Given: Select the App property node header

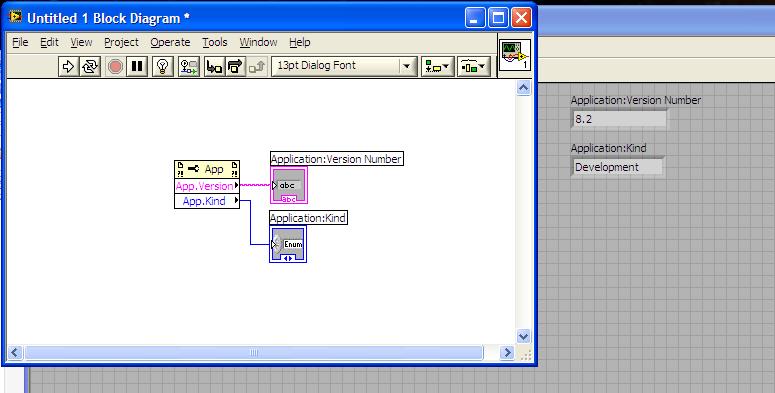Looking at the screenshot, I should tap(207, 169).
